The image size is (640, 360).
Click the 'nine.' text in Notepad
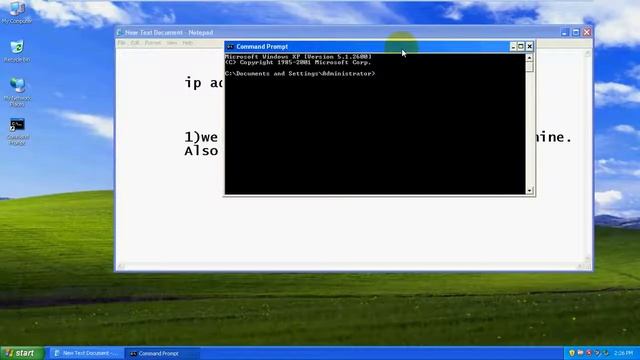[553, 137]
